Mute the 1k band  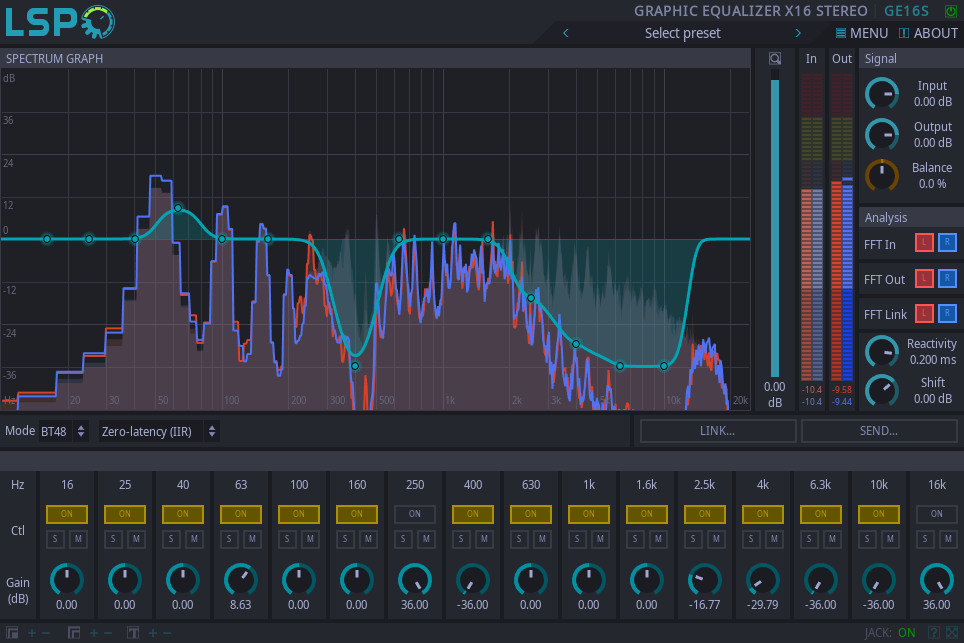[600, 540]
